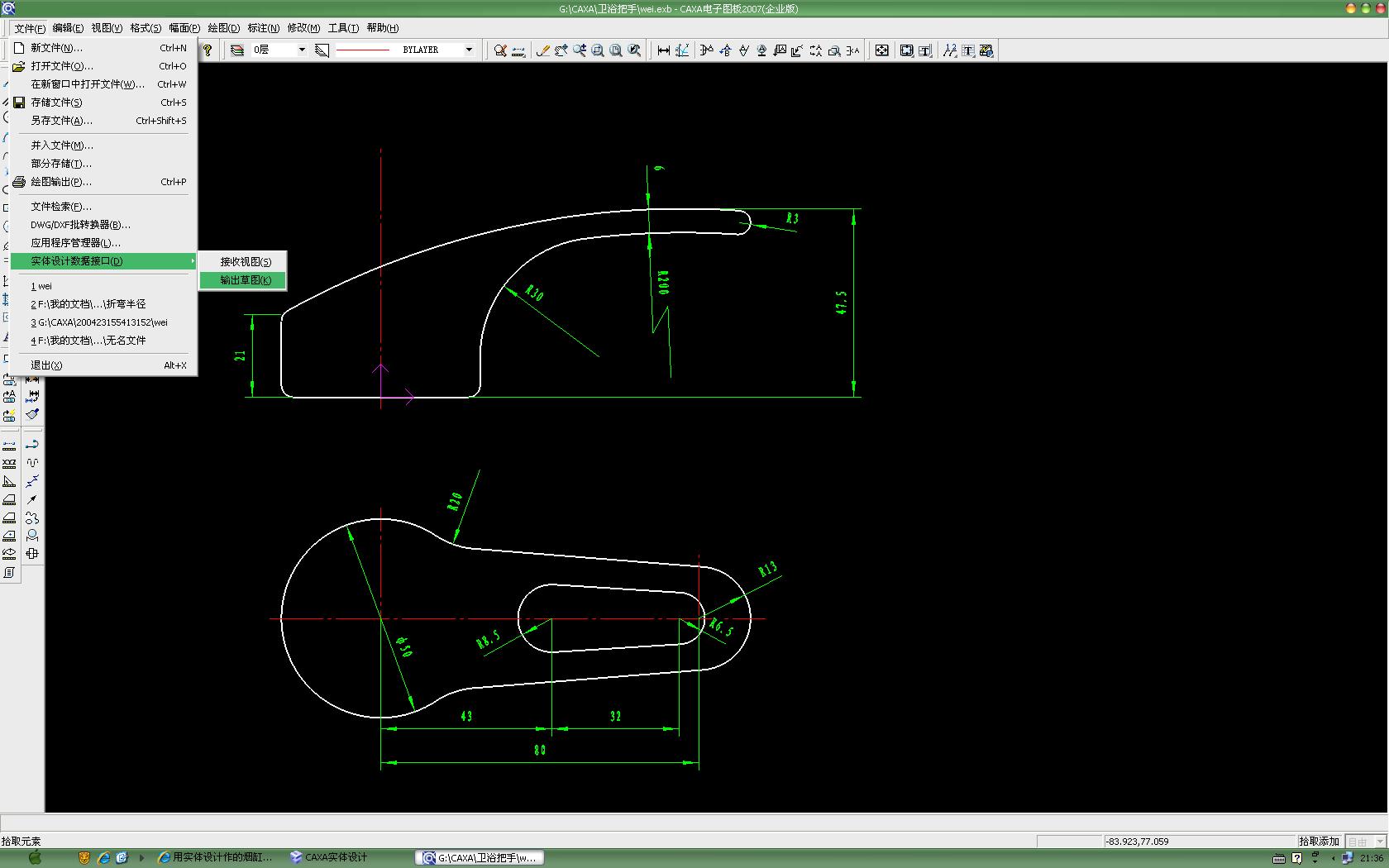Click the linear dimension tool icon
The image size is (1389, 868).
pos(664,50)
